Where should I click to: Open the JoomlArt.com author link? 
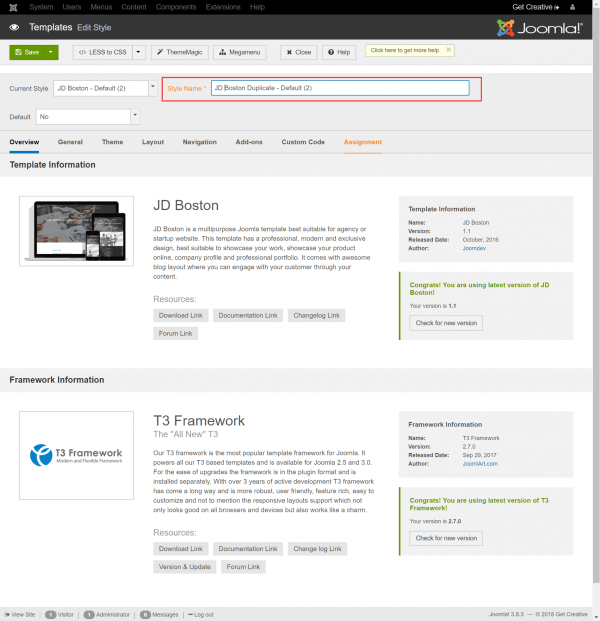480,464
